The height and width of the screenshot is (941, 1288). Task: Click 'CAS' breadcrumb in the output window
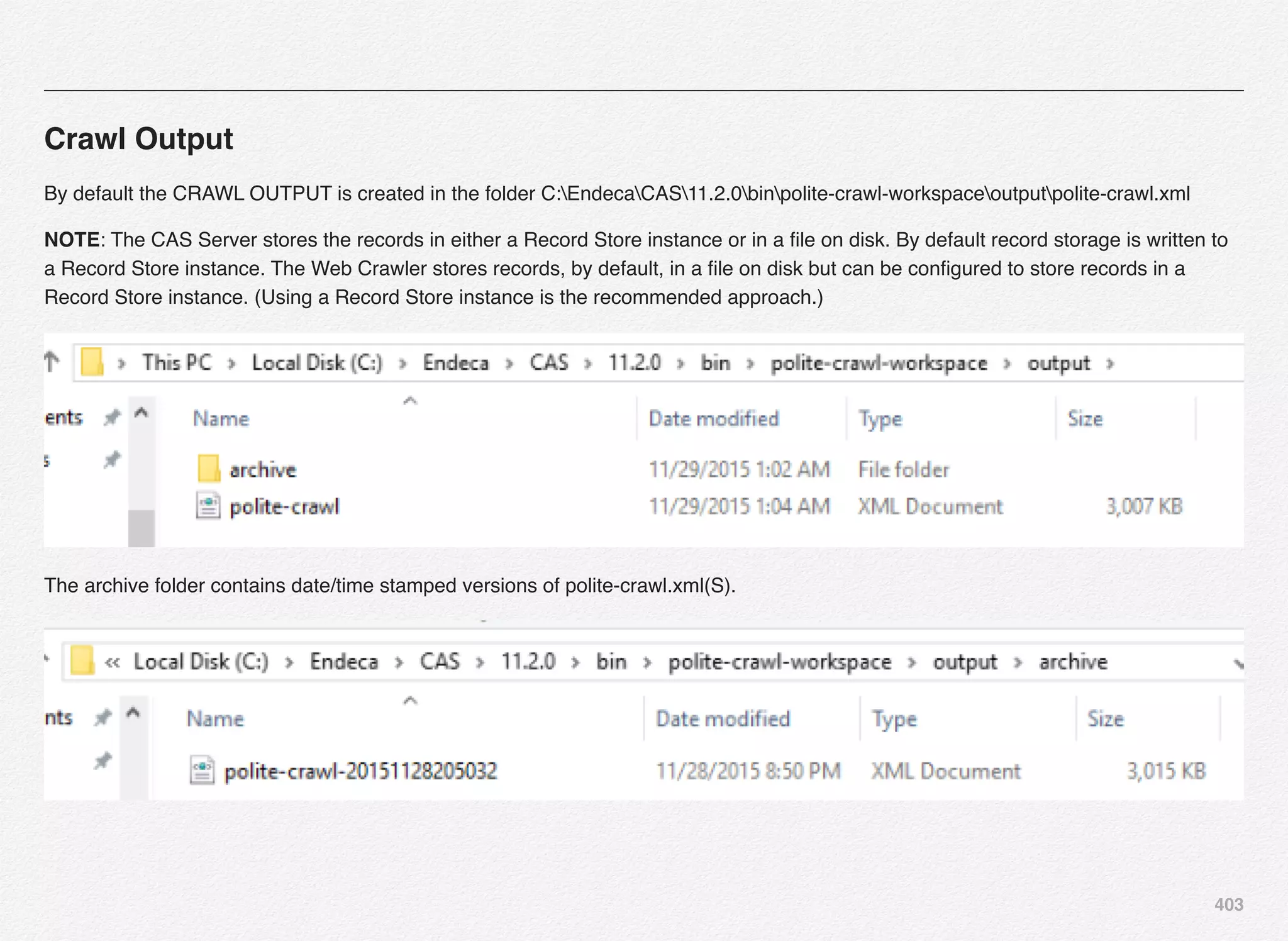pos(548,363)
